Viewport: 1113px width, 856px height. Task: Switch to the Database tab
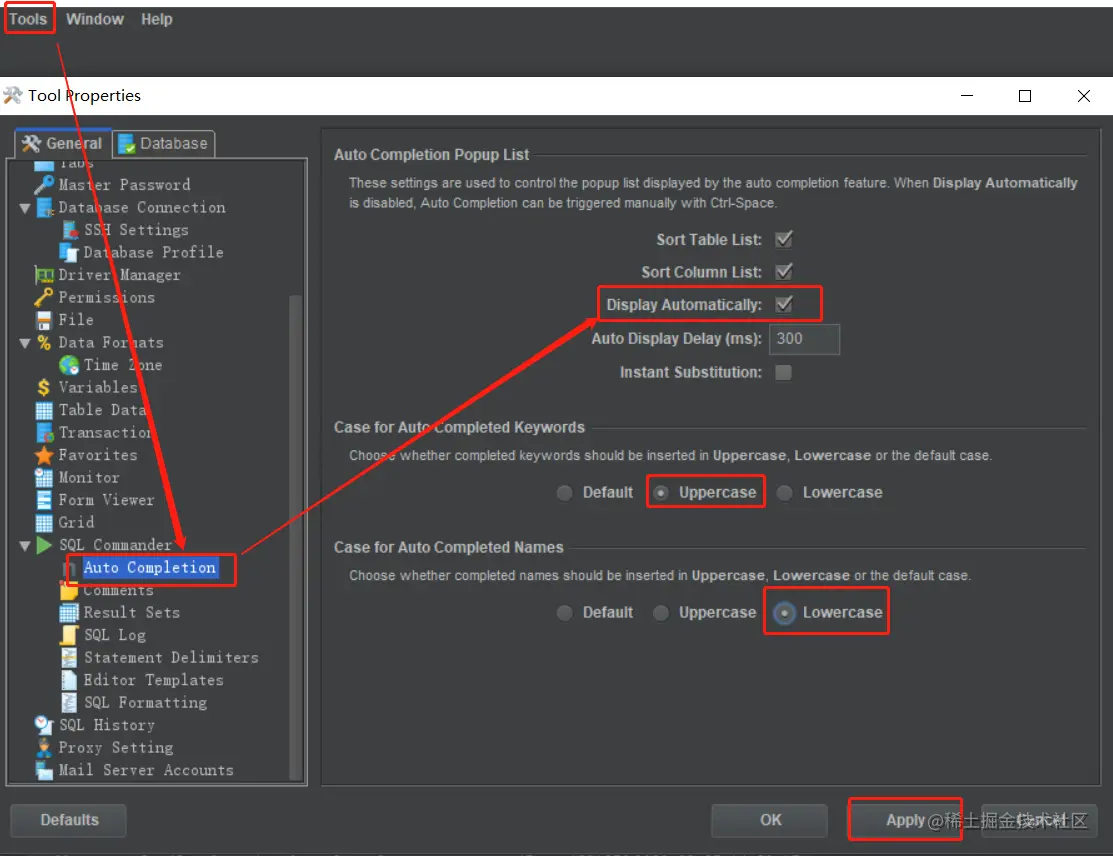point(163,143)
